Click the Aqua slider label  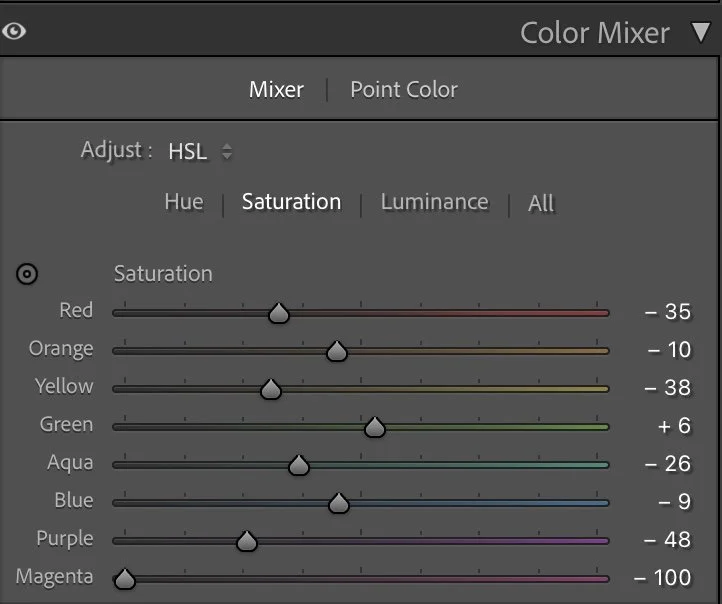pyautogui.click(x=70, y=463)
